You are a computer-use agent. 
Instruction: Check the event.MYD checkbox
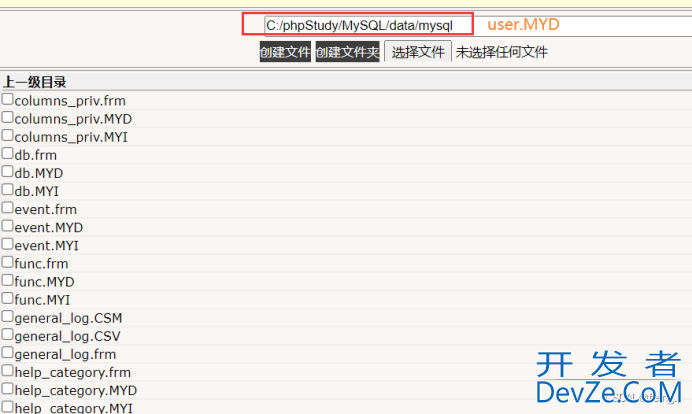[x=7, y=226]
